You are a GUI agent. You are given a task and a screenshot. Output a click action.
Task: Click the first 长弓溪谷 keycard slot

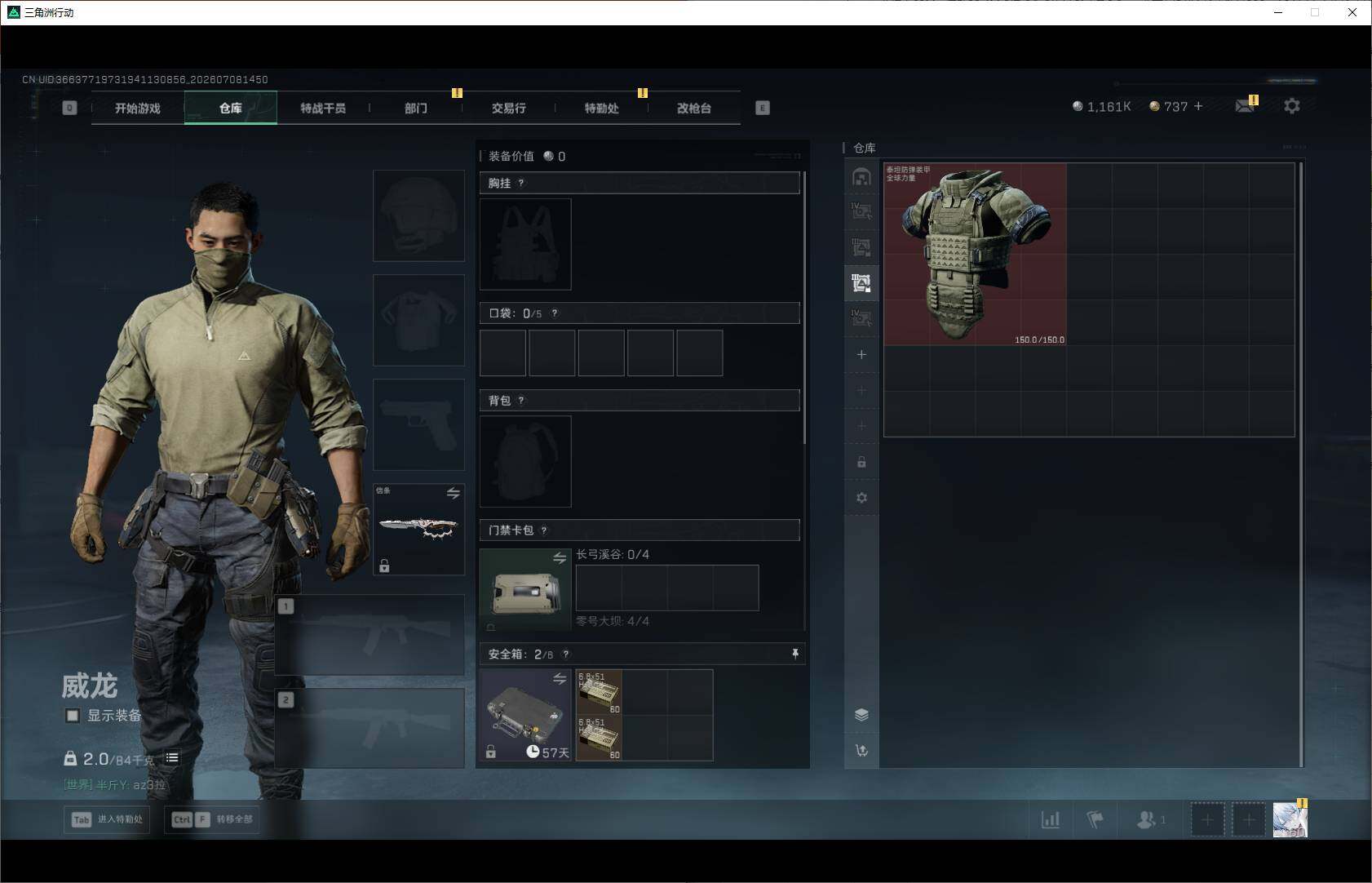click(599, 588)
